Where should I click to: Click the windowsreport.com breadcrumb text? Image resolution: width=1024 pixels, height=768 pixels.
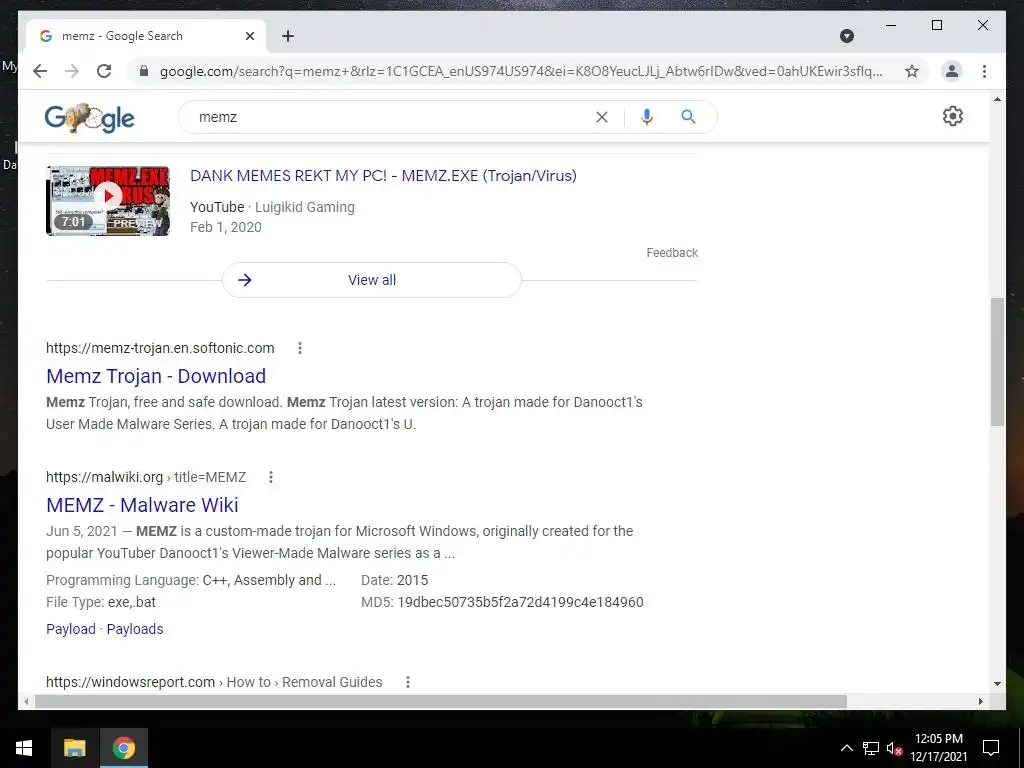(214, 682)
